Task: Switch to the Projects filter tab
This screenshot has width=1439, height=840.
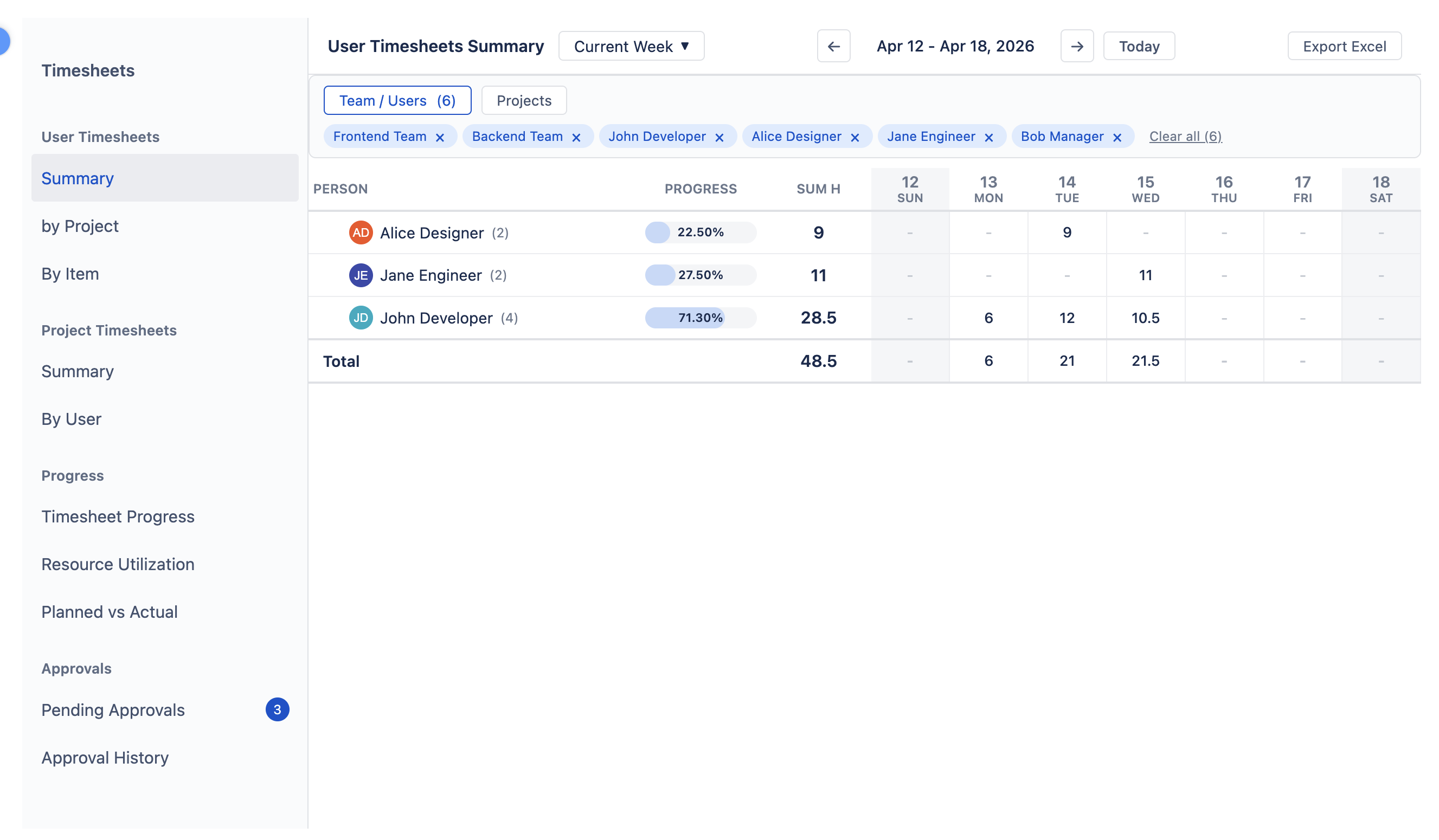Action: [523, 100]
